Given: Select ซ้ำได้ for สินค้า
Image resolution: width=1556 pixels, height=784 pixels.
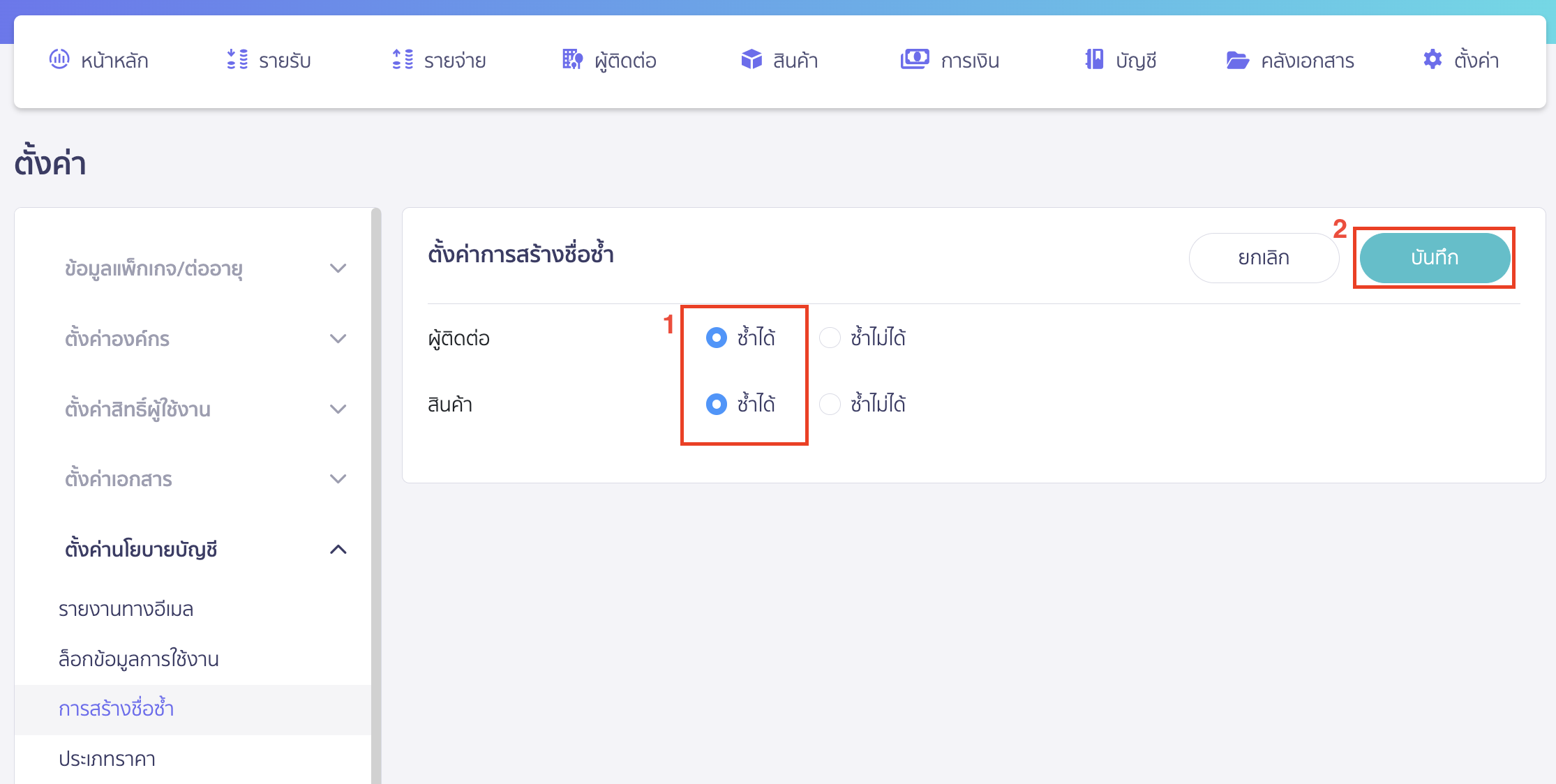Looking at the screenshot, I should point(717,404).
